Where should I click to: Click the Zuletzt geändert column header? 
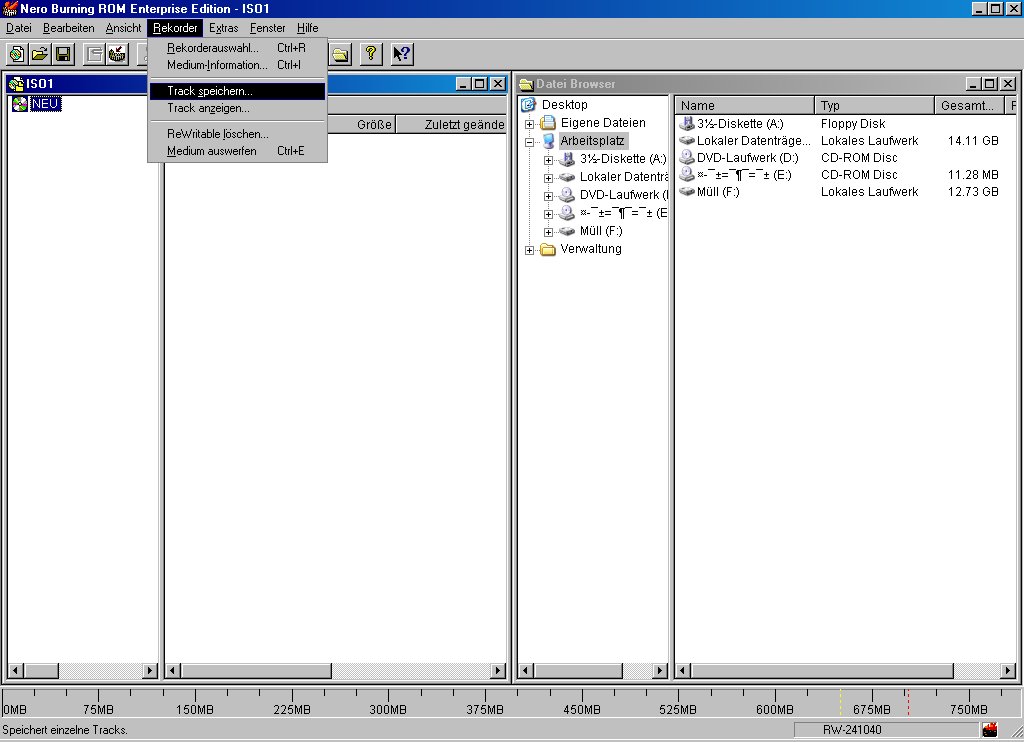tap(451, 125)
